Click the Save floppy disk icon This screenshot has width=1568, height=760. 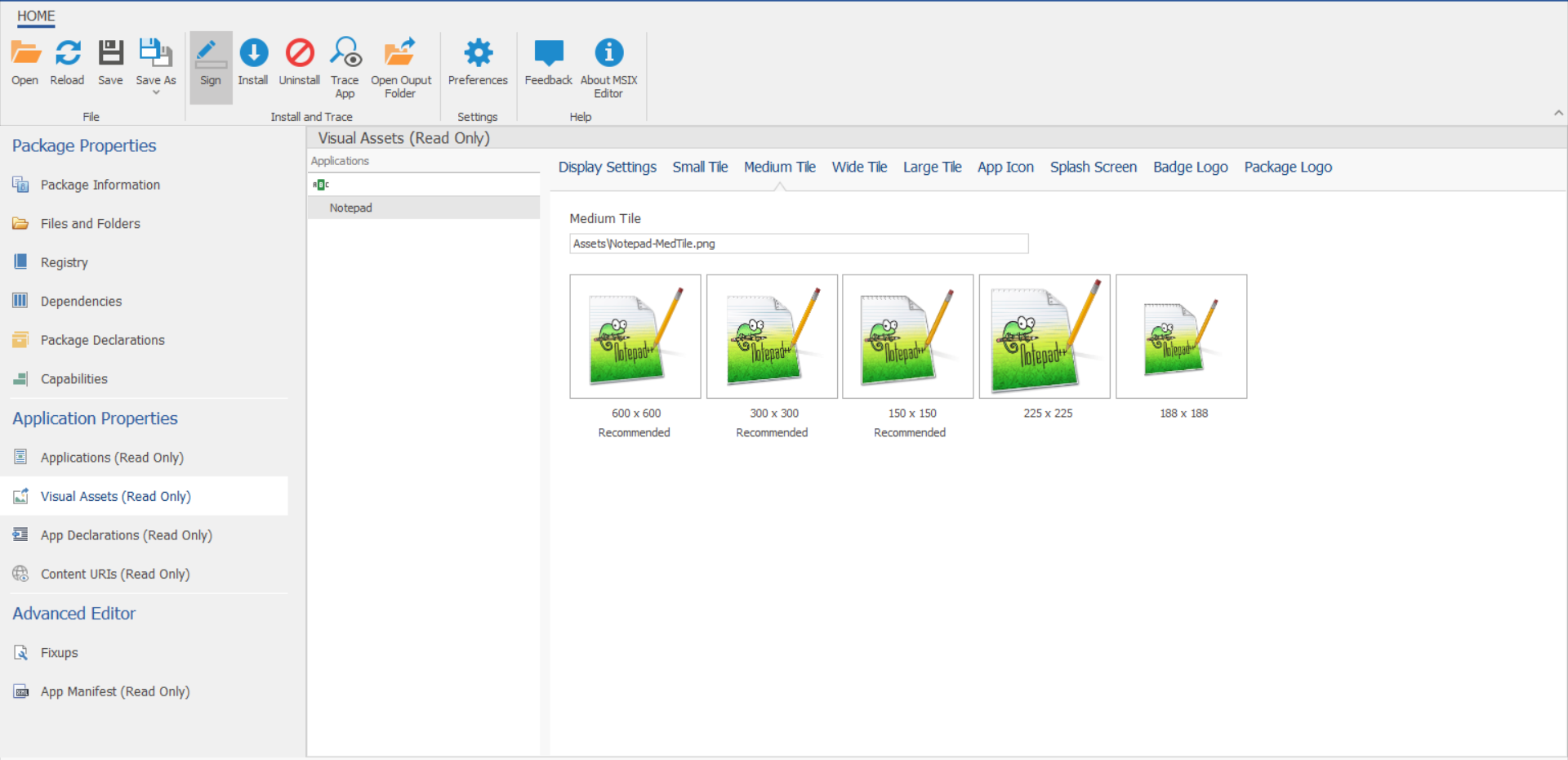pyautogui.click(x=110, y=53)
